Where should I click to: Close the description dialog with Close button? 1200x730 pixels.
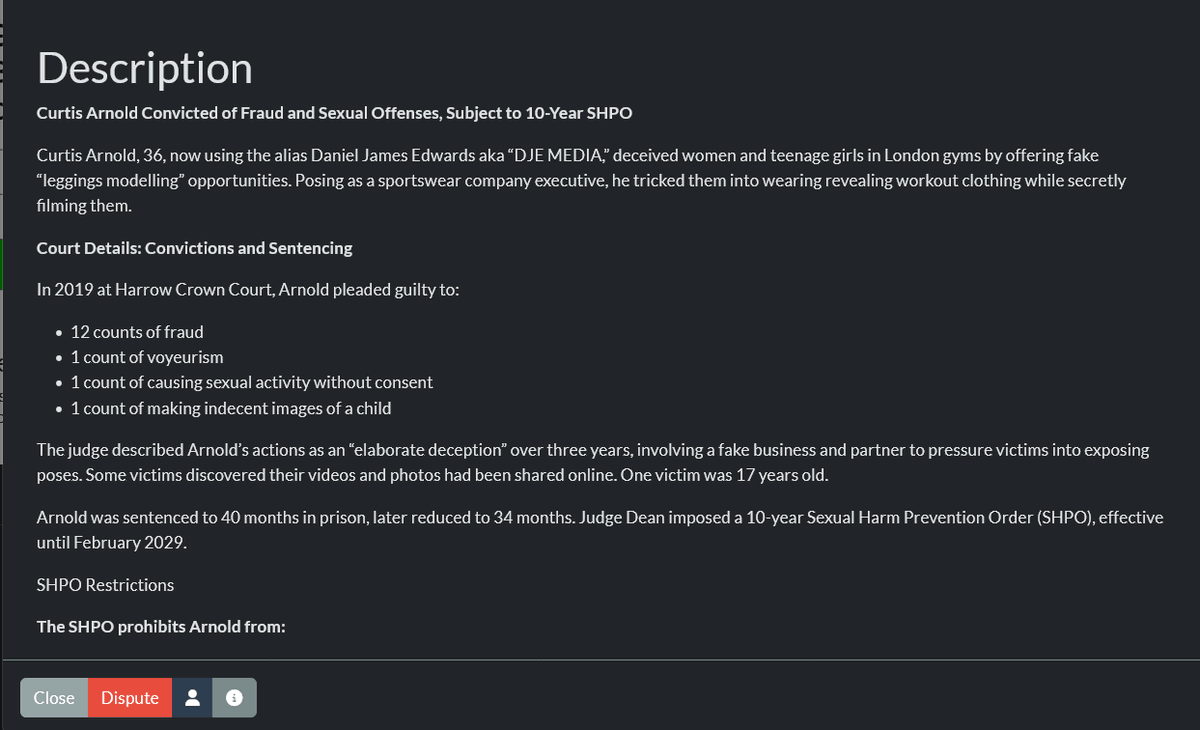point(54,698)
